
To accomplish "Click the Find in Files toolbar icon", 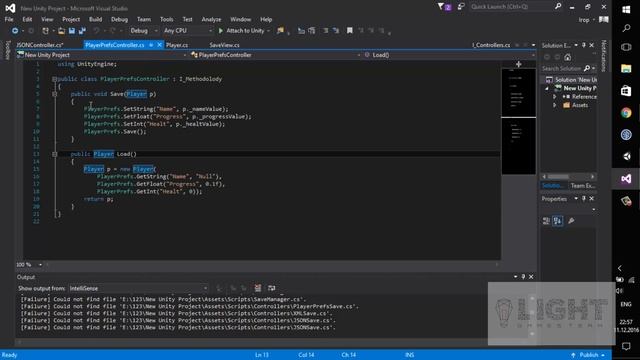I will (x=280, y=31).
